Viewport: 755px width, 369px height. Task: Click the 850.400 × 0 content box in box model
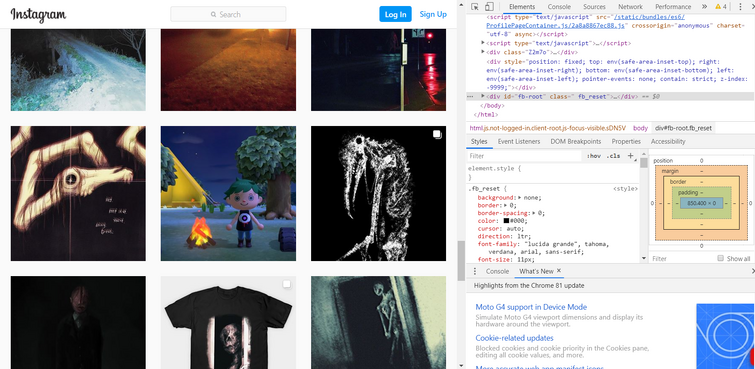pyautogui.click(x=701, y=203)
